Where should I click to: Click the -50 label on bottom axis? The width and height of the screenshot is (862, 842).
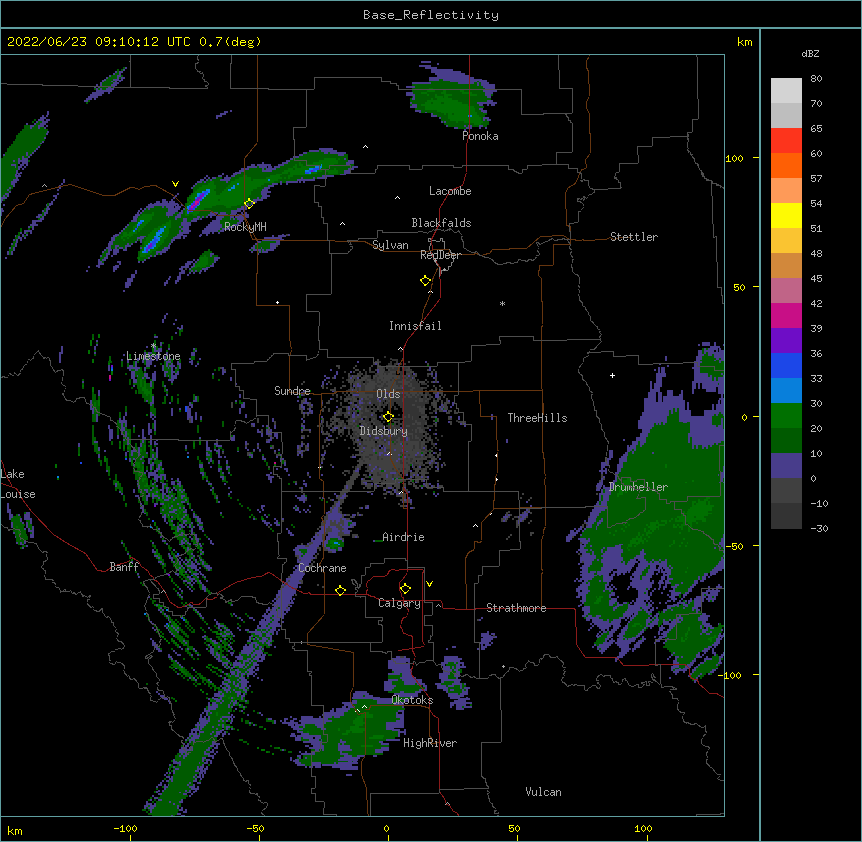click(x=255, y=828)
